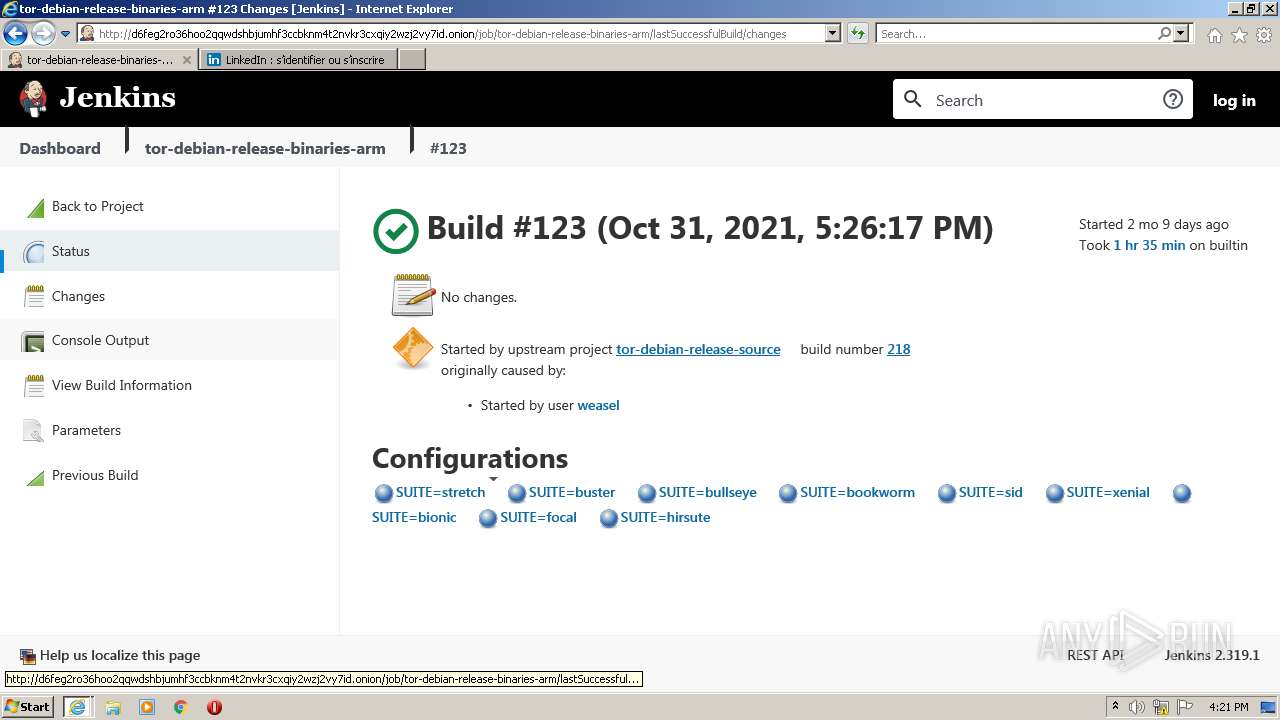Click the orange upstream cause icon
The height and width of the screenshot is (720, 1280).
[413, 348]
